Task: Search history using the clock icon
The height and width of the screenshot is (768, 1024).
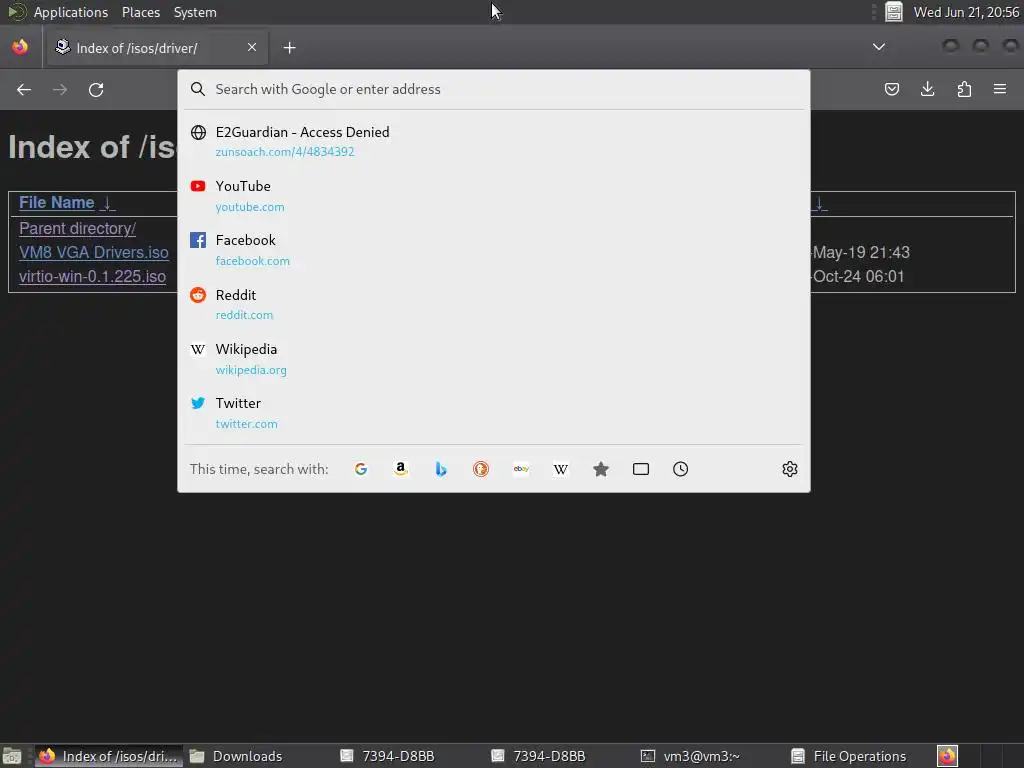Action: [680, 469]
